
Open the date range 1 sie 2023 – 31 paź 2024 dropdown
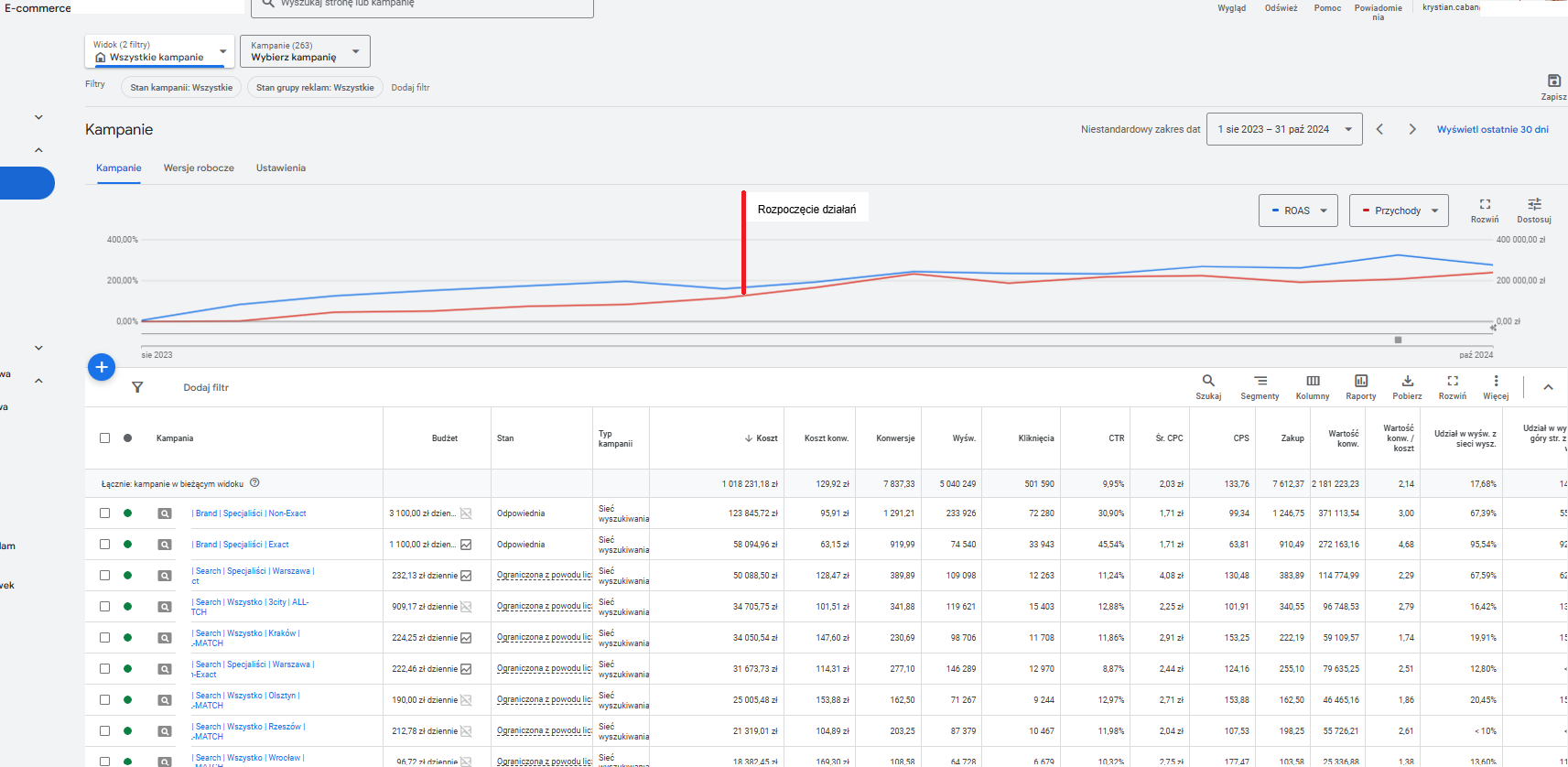pyautogui.click(x=1284, y=129)
